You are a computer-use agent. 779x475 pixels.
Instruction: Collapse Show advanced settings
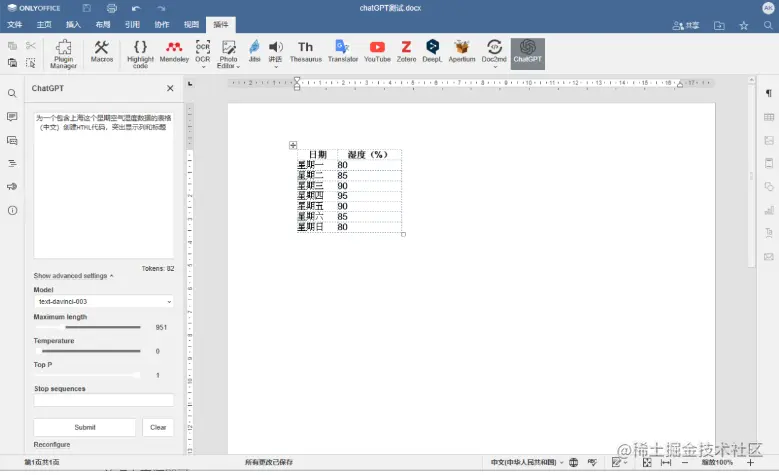point(73,276)
